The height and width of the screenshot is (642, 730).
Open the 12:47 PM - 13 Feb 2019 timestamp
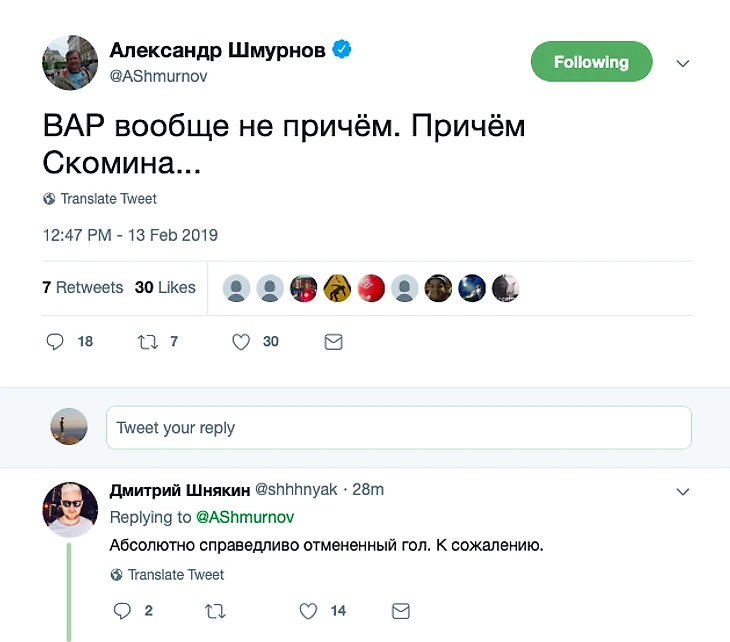[130, 236]
